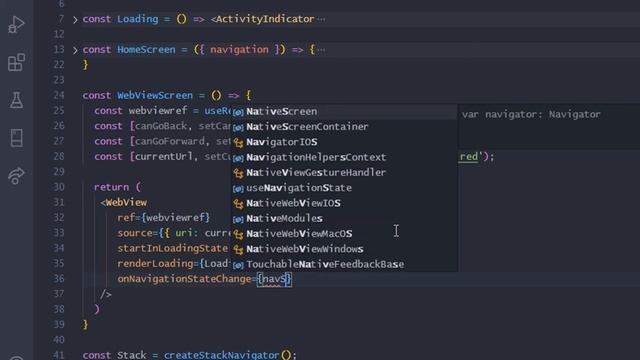This screenshot has height=360, width=640.
Task: Click the createStackNavigator call on line 41
Action: 222,355
